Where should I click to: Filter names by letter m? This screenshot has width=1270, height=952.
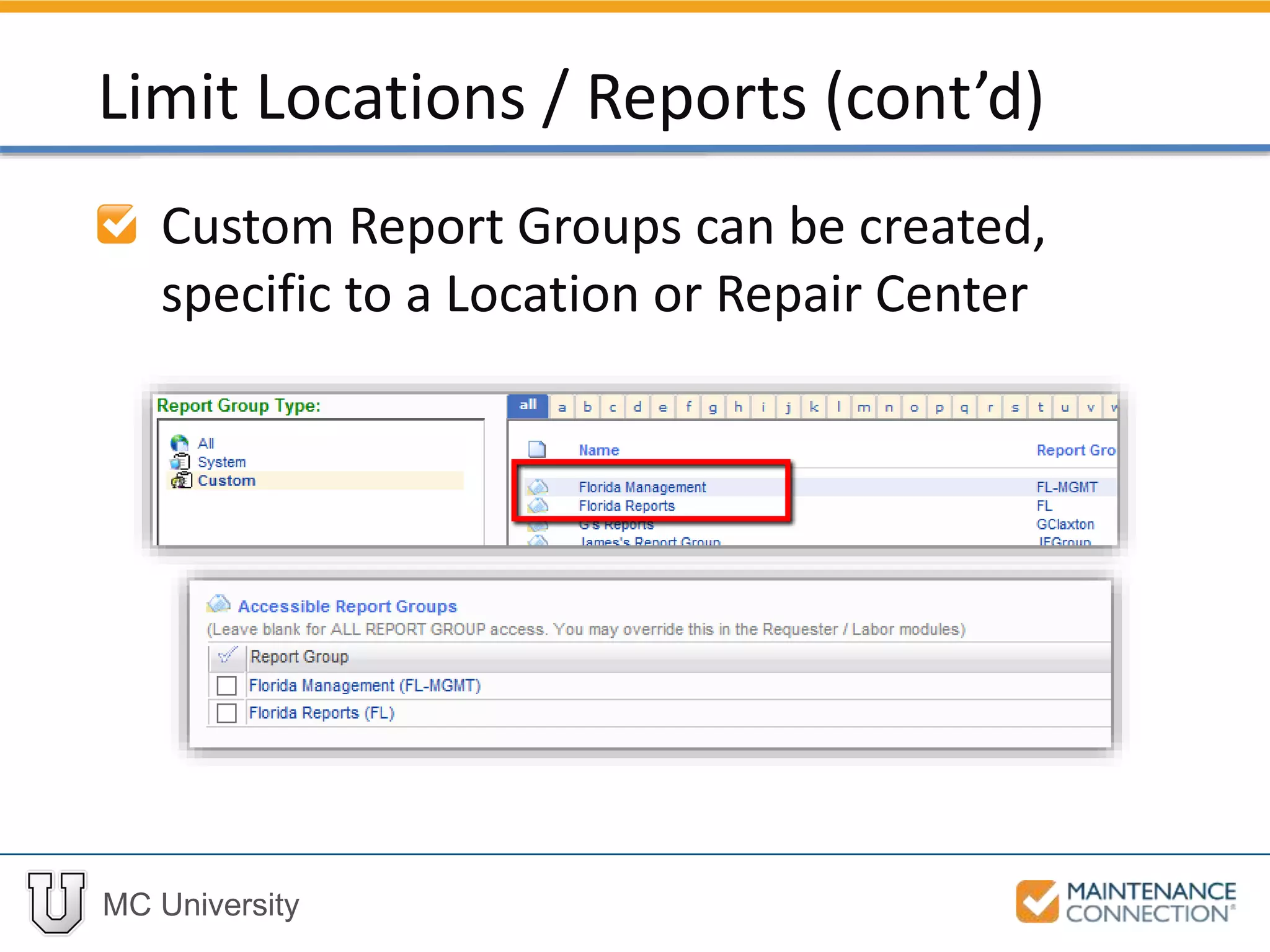point(864,407)
